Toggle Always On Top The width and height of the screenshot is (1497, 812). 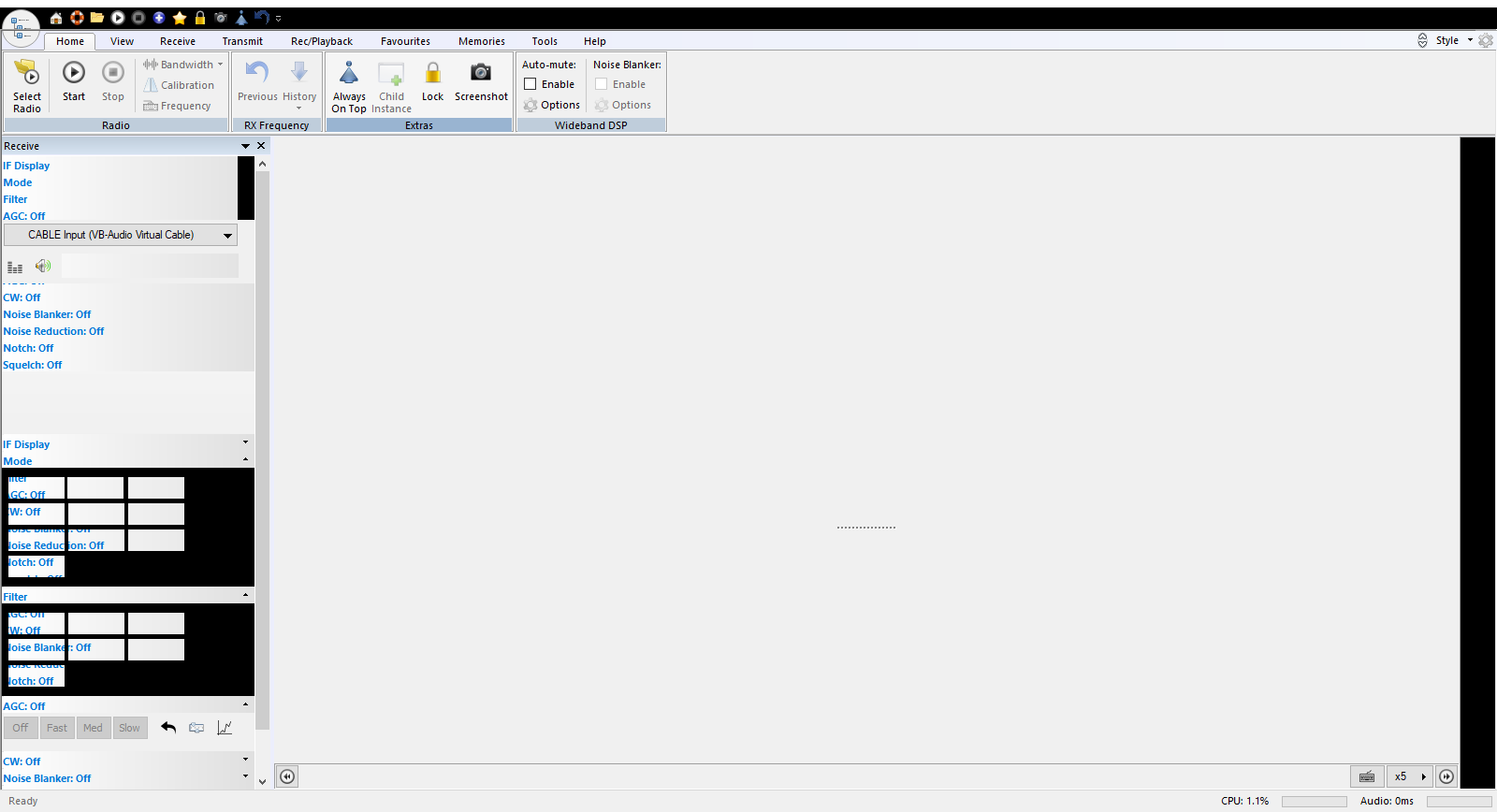click(349, 74)
